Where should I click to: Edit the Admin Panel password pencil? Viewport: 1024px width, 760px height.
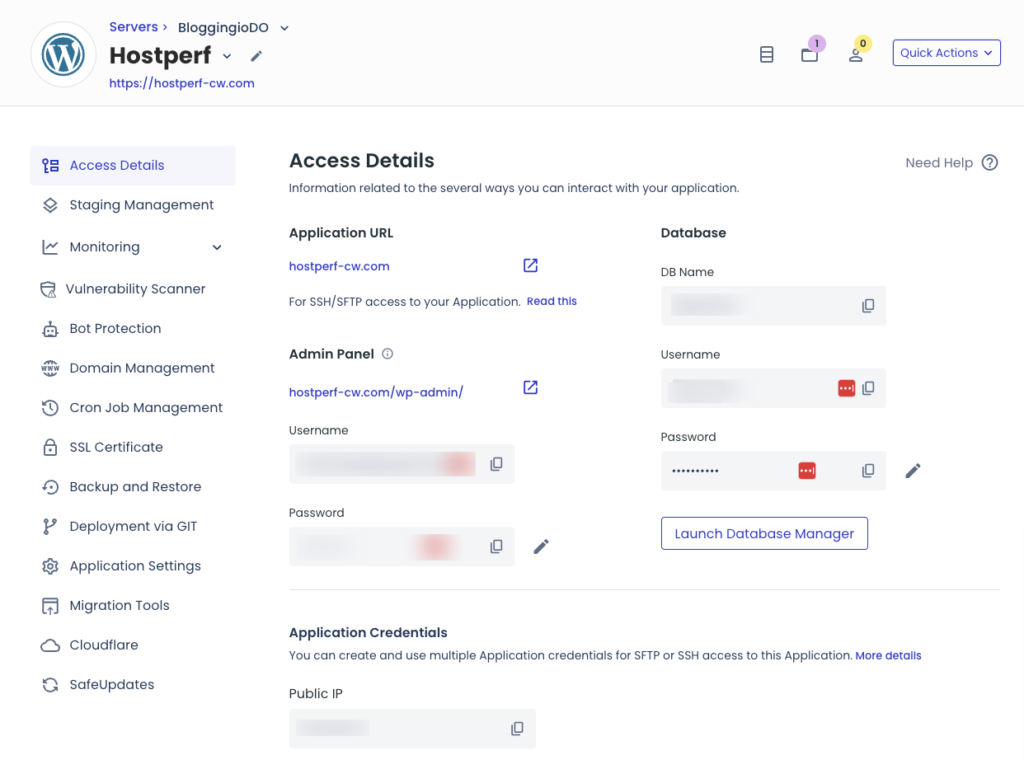pyautogui.click(x=541, y=546)
